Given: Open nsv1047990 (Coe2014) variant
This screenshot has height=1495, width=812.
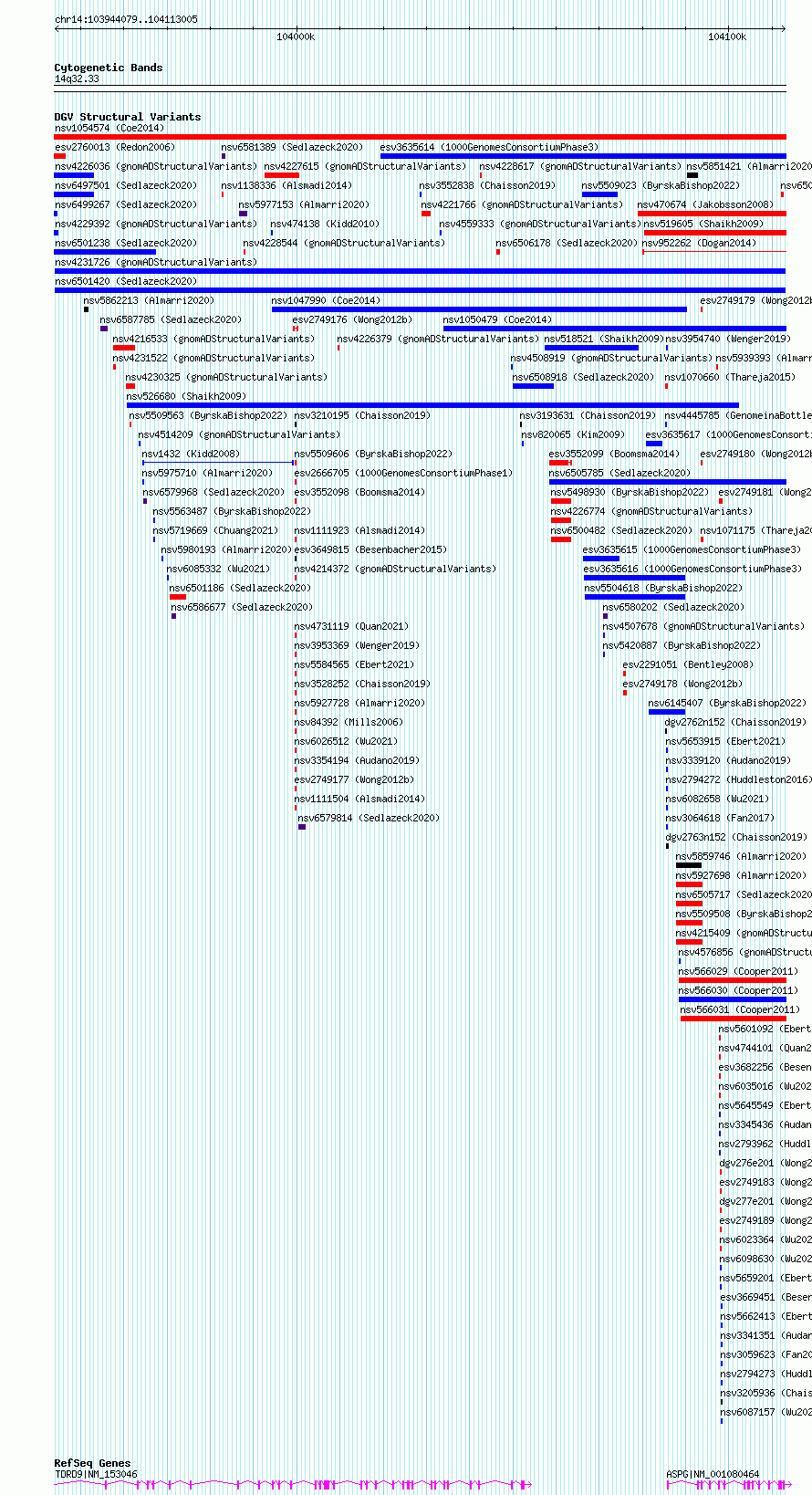Looking at the screenshot, I should (x=326, y=300).
